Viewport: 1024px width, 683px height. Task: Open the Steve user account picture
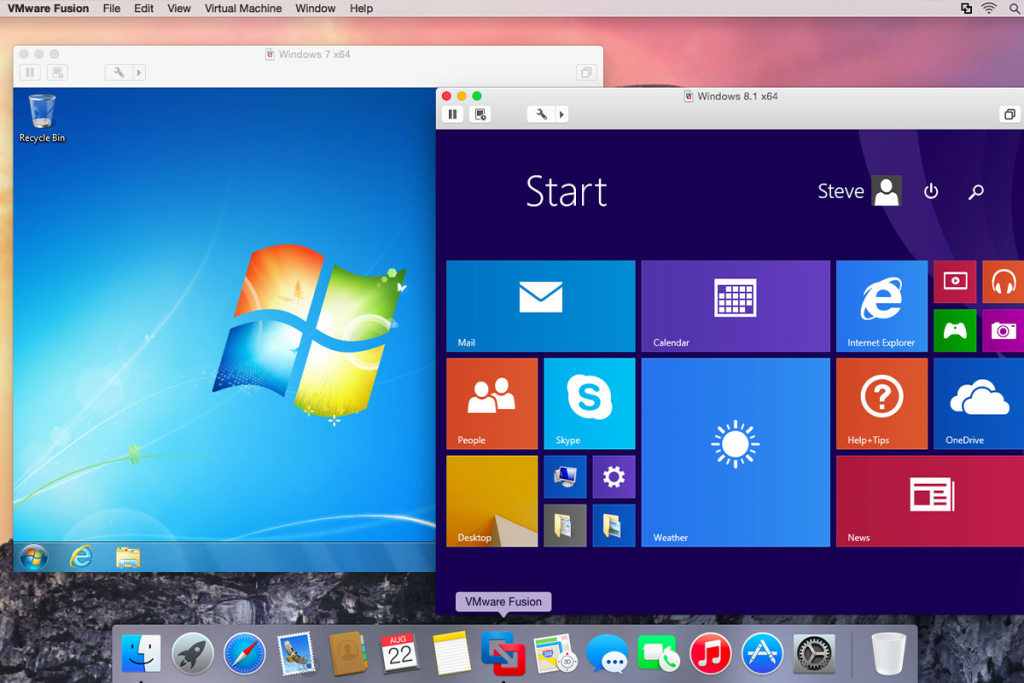886,191
